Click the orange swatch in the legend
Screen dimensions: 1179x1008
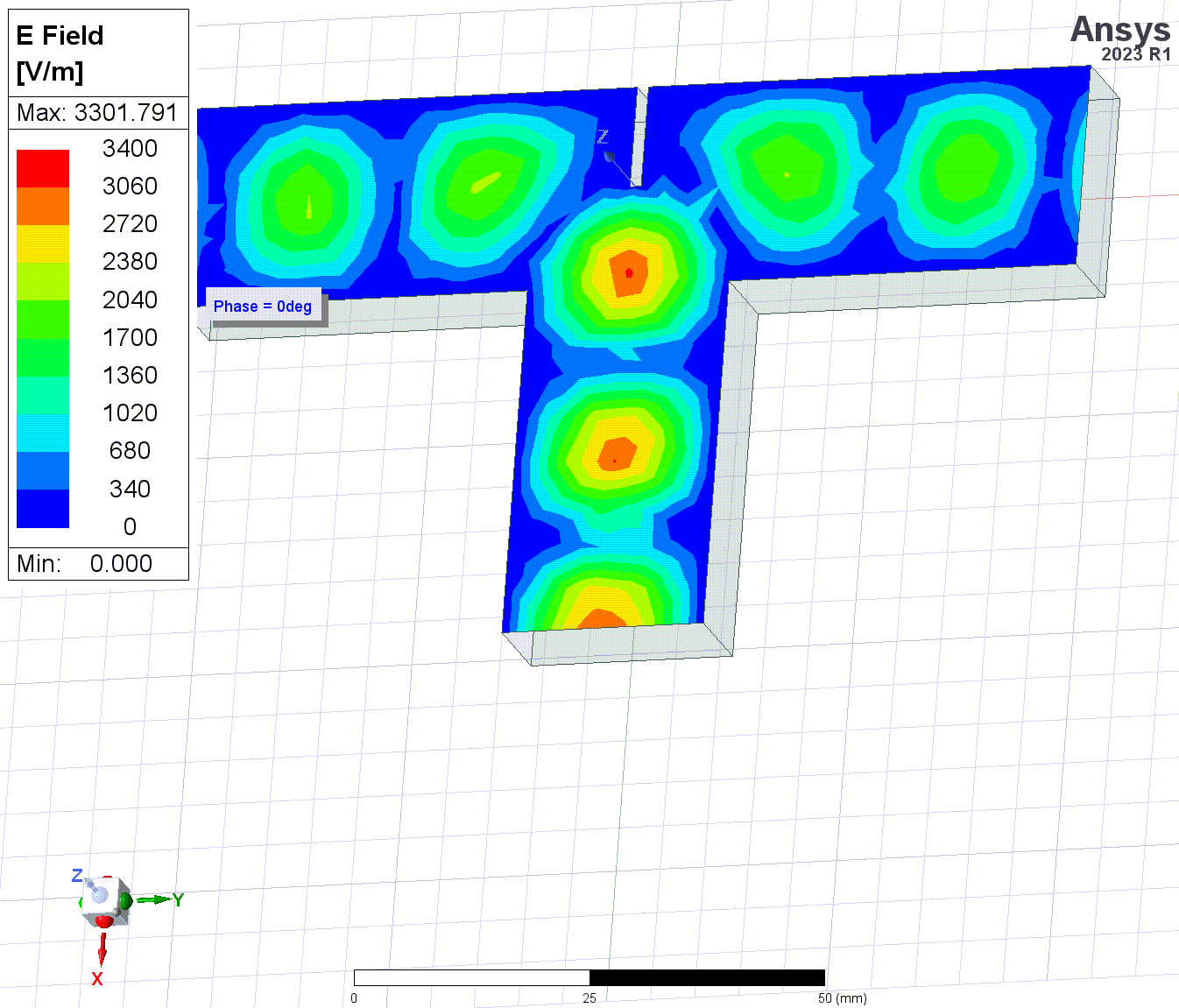click(x=43, y=206)
